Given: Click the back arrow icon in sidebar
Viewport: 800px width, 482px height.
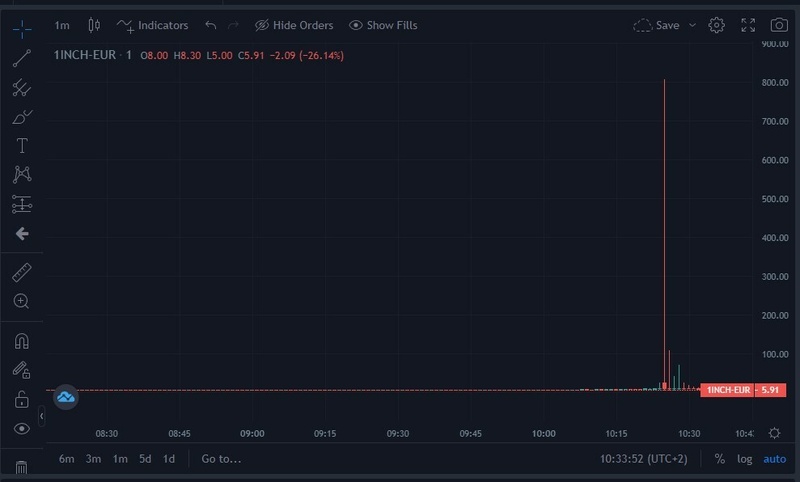Looking at the screenshot, I should [x=22, y=234].
